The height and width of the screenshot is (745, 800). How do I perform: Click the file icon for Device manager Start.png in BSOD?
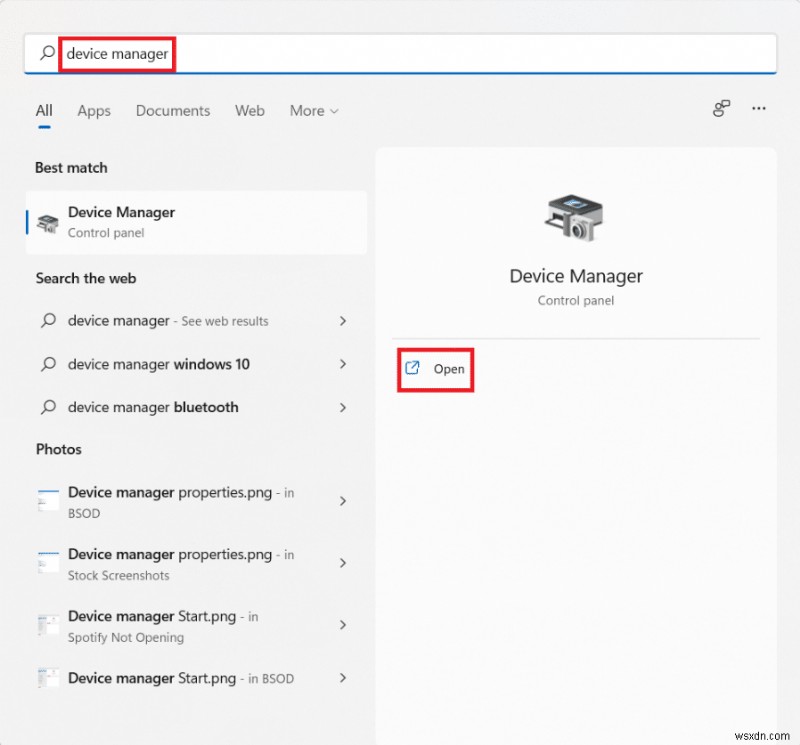point(47,678)
